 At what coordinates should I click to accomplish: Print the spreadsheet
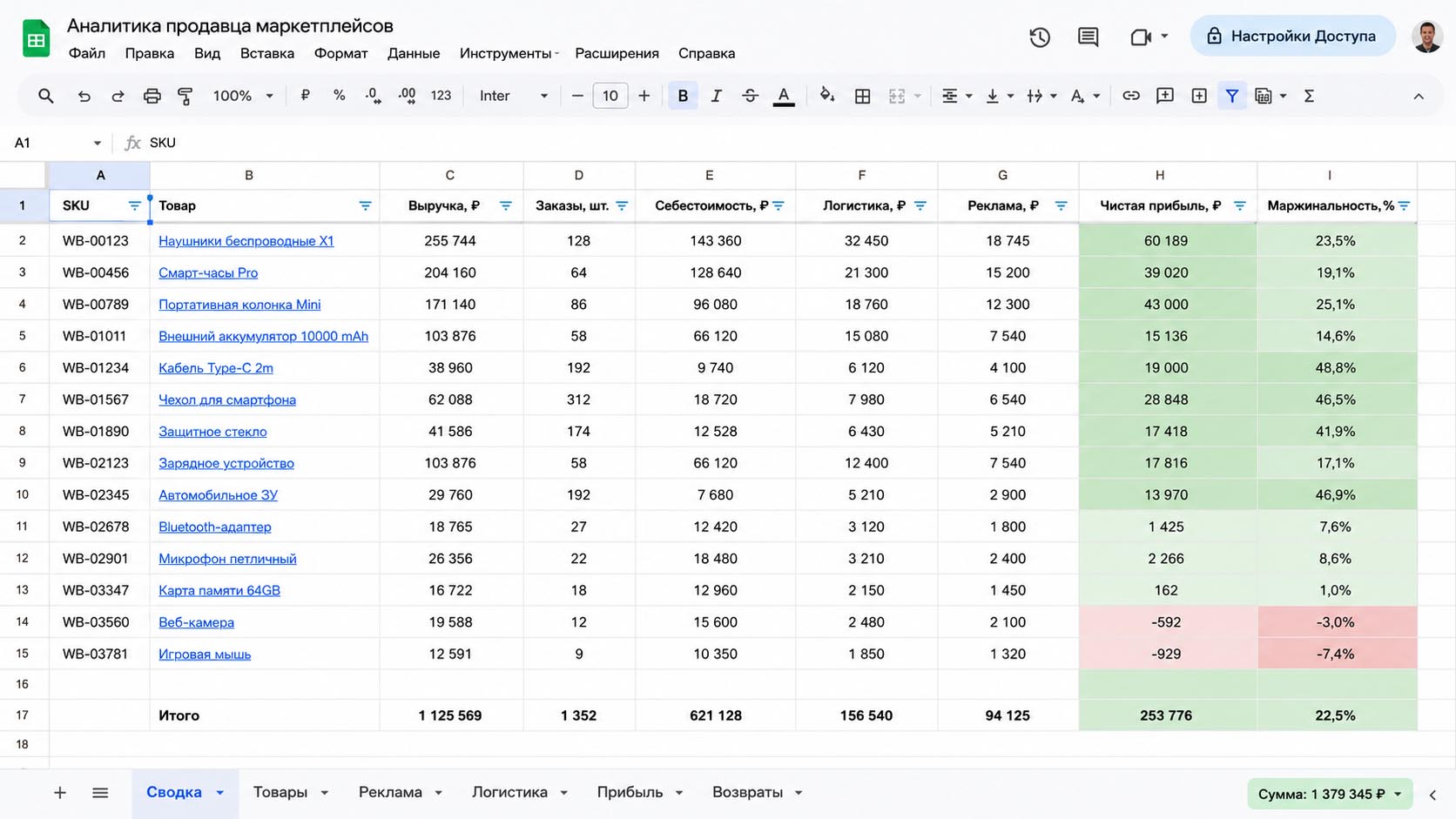[x=152, y=96]
